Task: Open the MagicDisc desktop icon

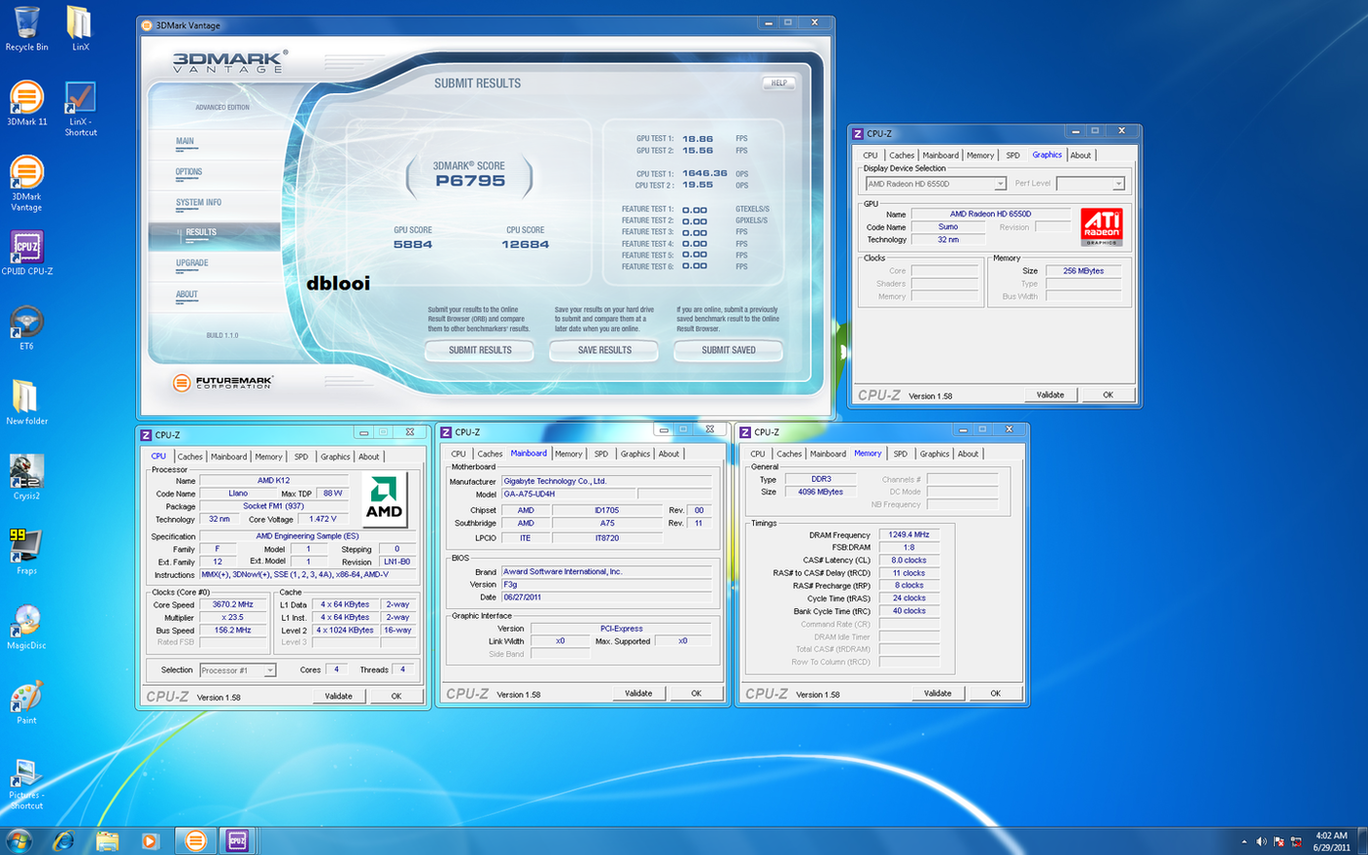Action: click(27, 620)
